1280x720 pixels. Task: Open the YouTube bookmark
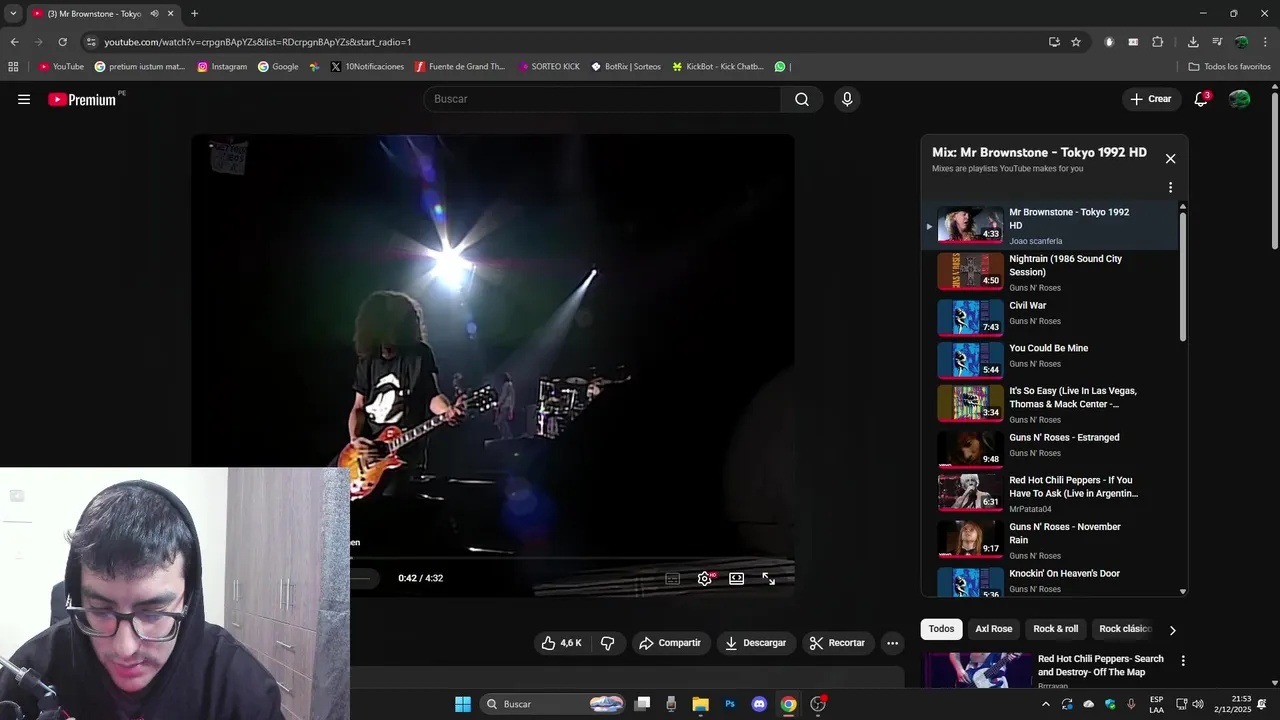[x=61, y=67]
